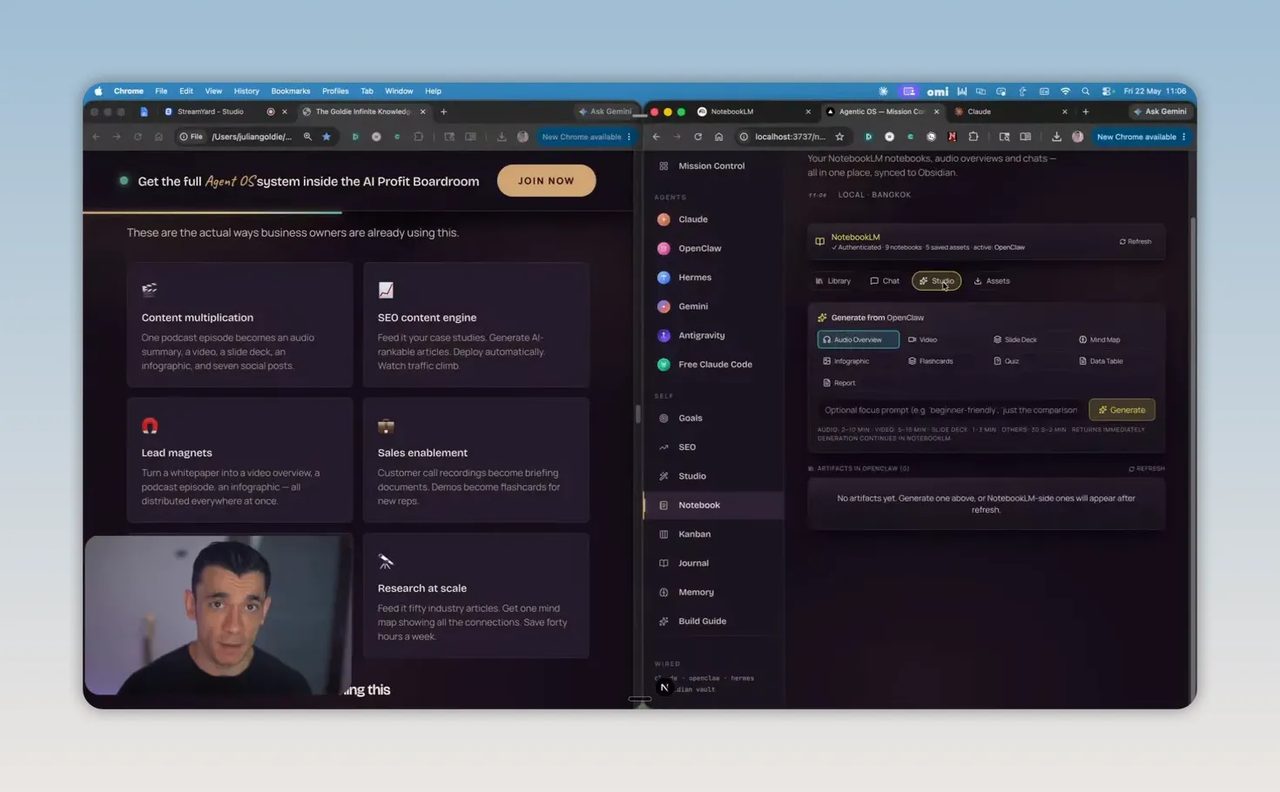Choose Slide Deck output type
Screen dimensions: 1280x792
(1015, 340)
